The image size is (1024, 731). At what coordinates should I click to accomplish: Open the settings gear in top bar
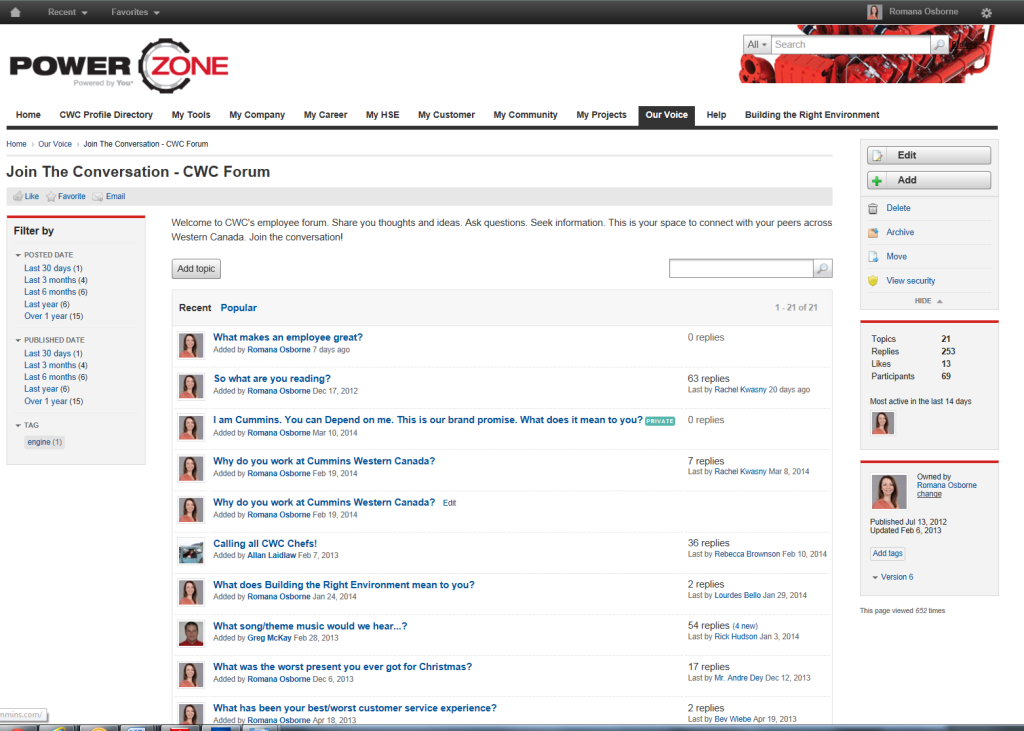(x=986, y=12)
